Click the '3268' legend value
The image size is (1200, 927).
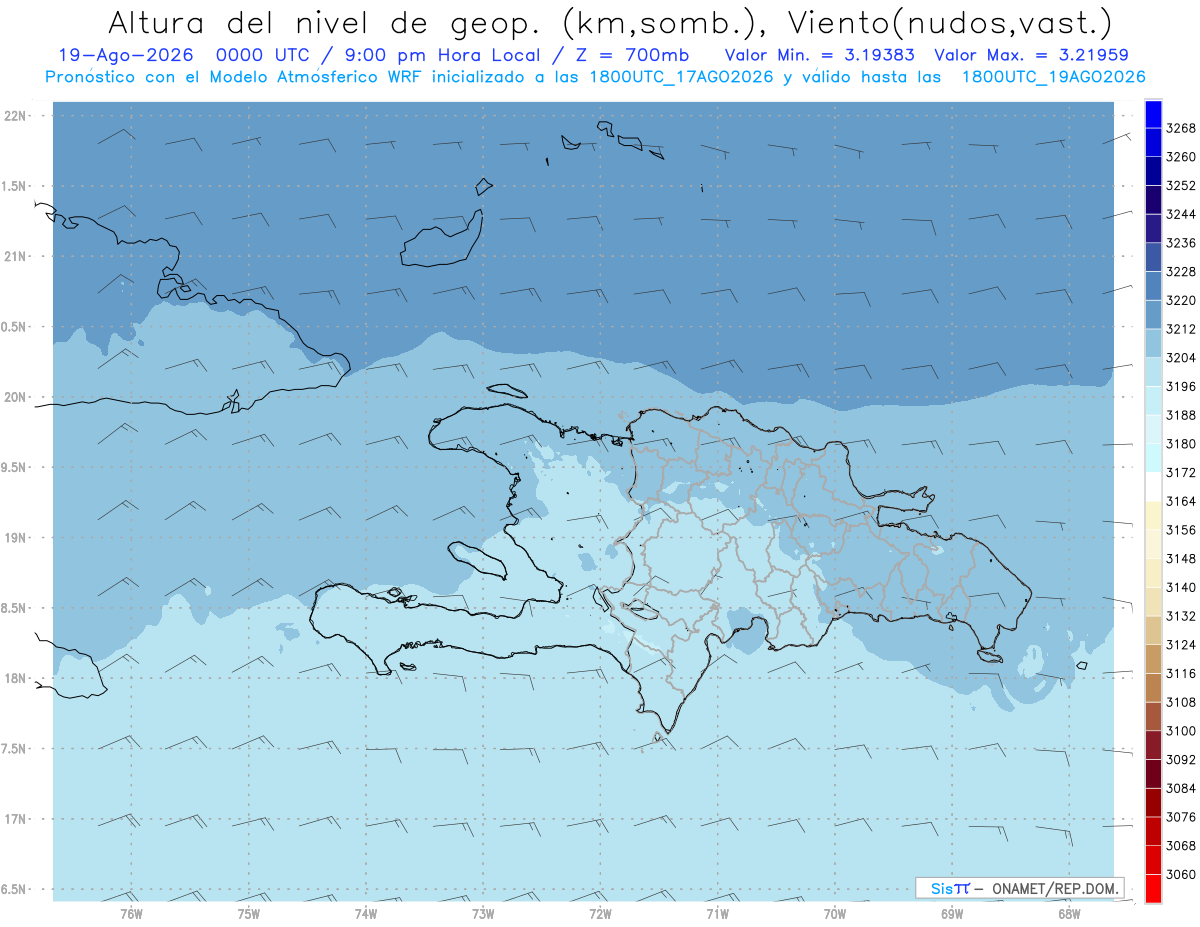coord(1180,128)
